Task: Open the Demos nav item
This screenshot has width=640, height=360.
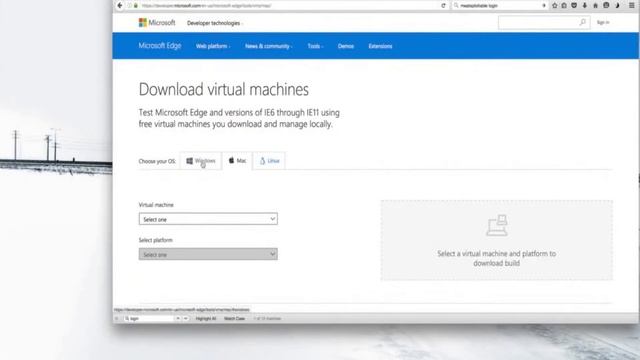Action: pyautogui.click(x=346, y=46)
